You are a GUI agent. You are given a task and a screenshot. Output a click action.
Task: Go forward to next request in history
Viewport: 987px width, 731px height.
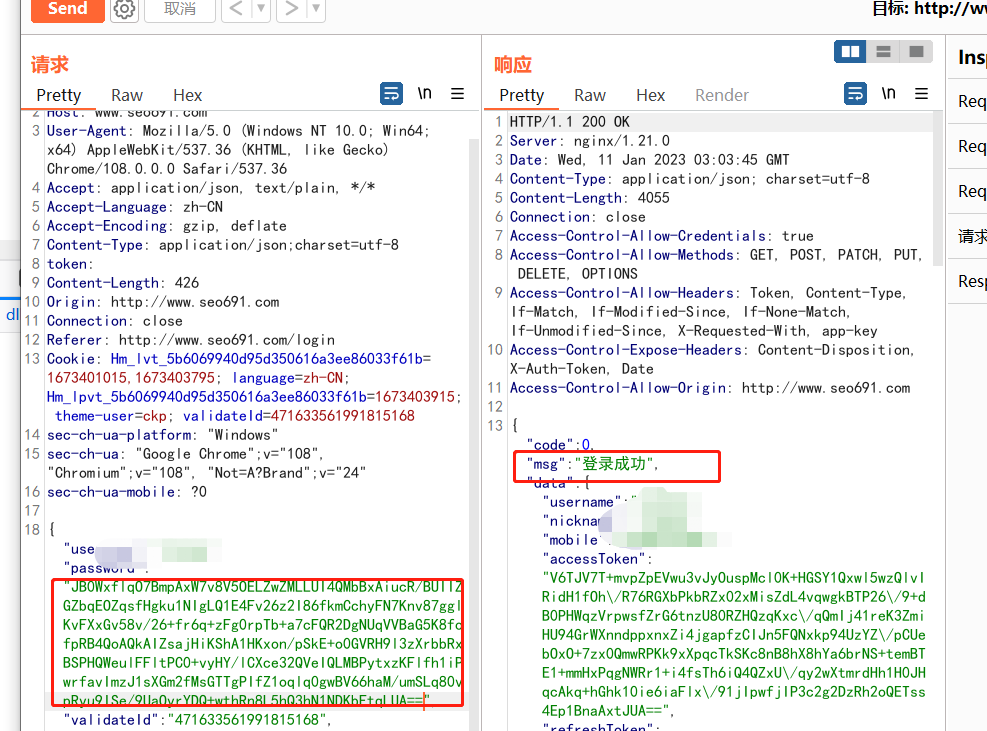291,9
